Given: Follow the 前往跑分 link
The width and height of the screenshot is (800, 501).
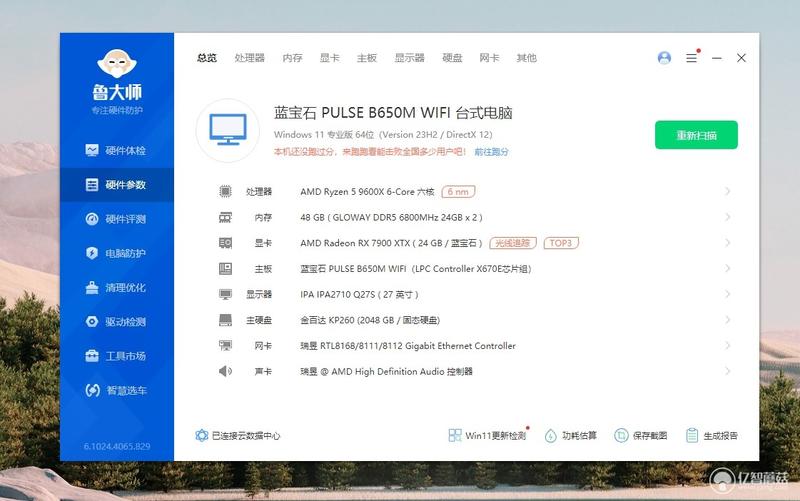Looking at the screenshot, I should [x=491, y=152].
